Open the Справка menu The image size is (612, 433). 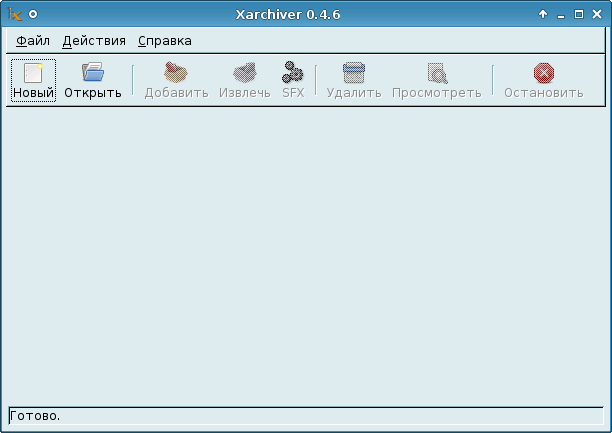coord(164,41)
